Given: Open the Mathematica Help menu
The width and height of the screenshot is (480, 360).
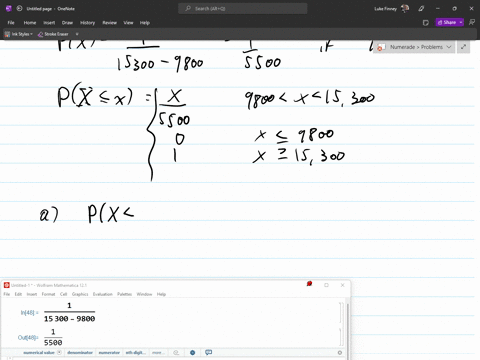Looking at the screenshot, I should [161, 294].
